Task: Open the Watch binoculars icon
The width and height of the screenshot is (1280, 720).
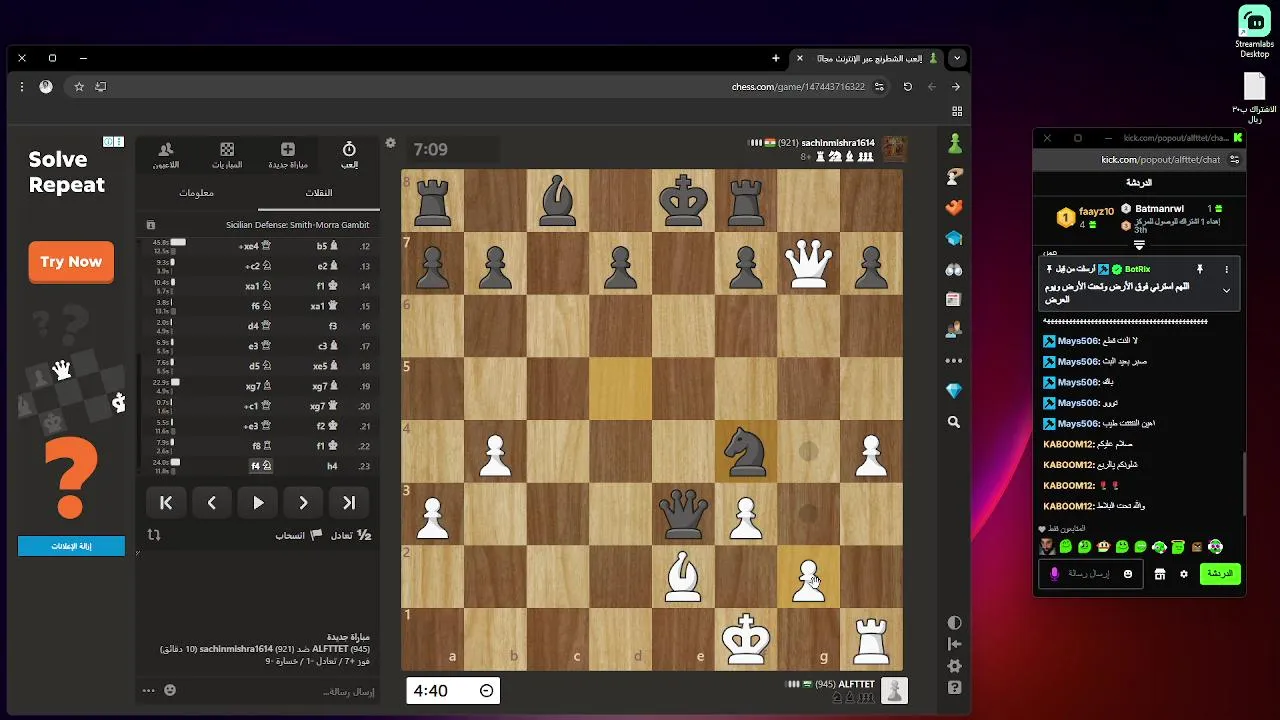Action: (954, 269)
